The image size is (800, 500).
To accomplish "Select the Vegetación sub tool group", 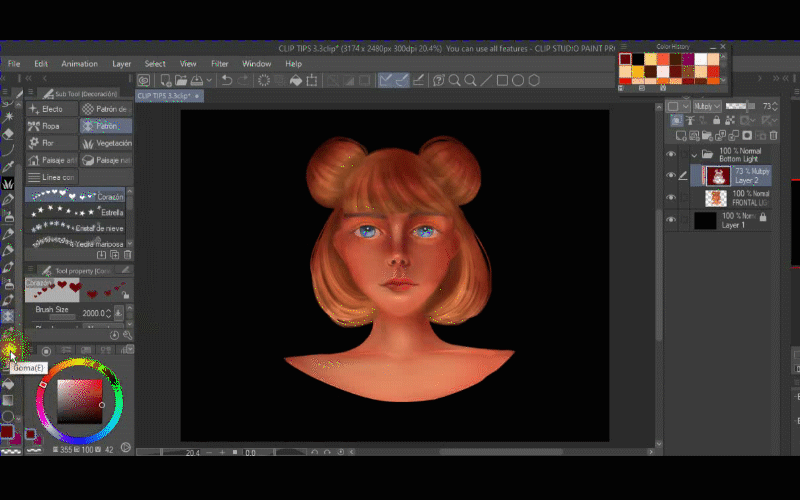I will [106, 143].
